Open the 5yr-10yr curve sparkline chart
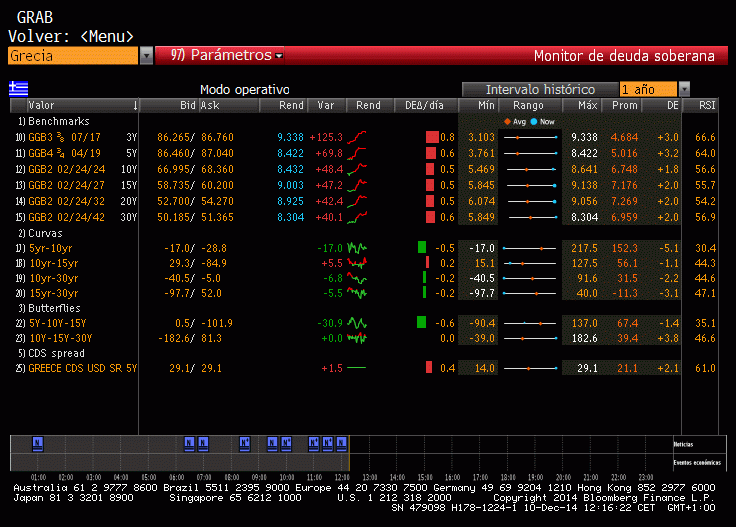Image resolution: width=736 pixels, height=527 pixels. tap(357, 248)
